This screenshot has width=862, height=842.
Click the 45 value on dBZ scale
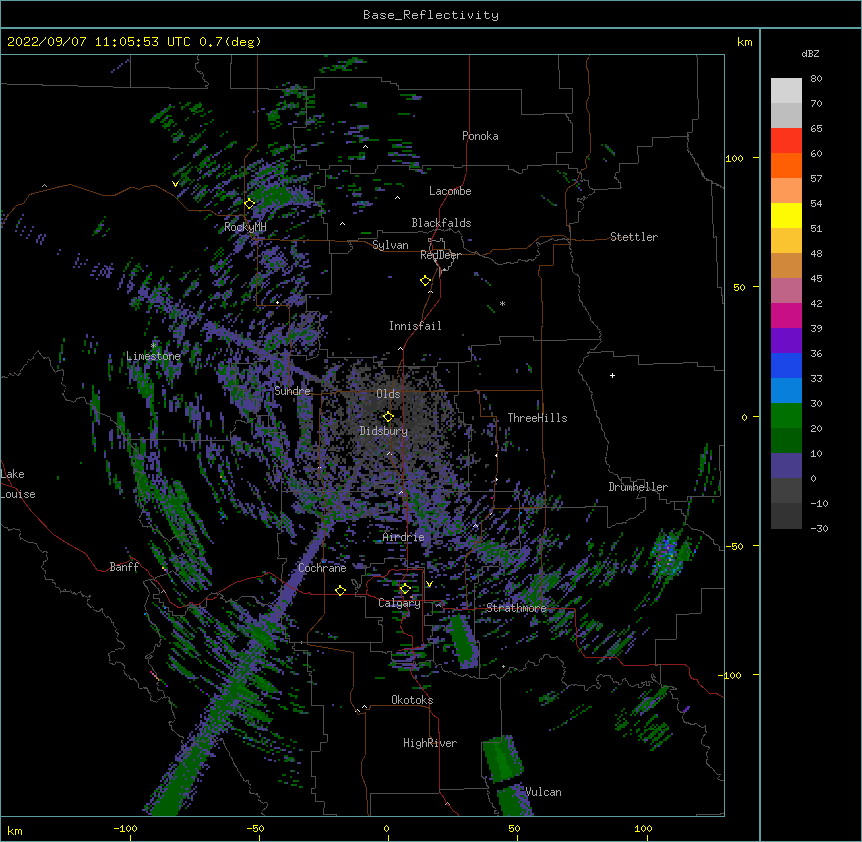816,279
